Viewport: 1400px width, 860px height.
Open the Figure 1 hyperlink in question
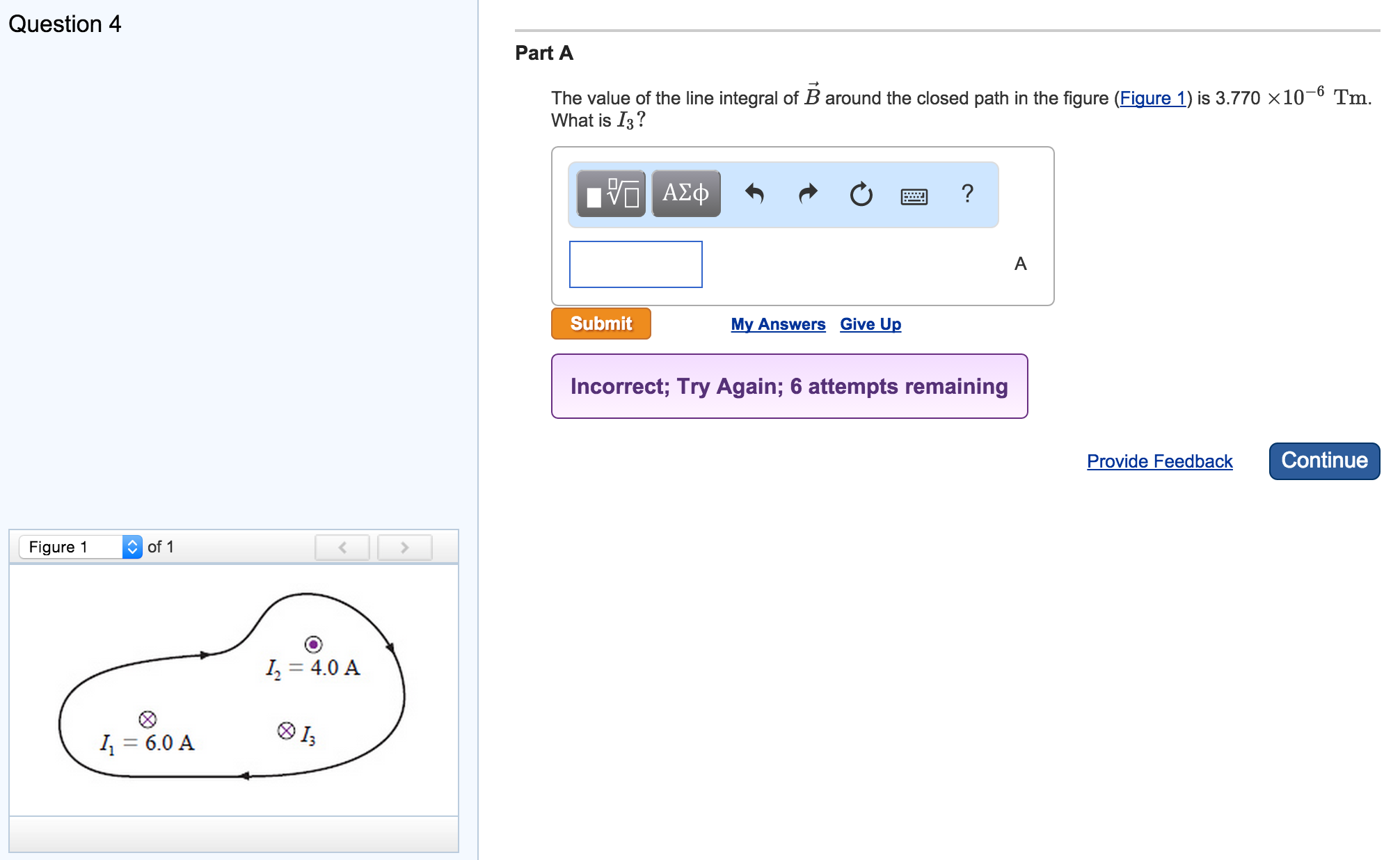[x=1152, y=98]
